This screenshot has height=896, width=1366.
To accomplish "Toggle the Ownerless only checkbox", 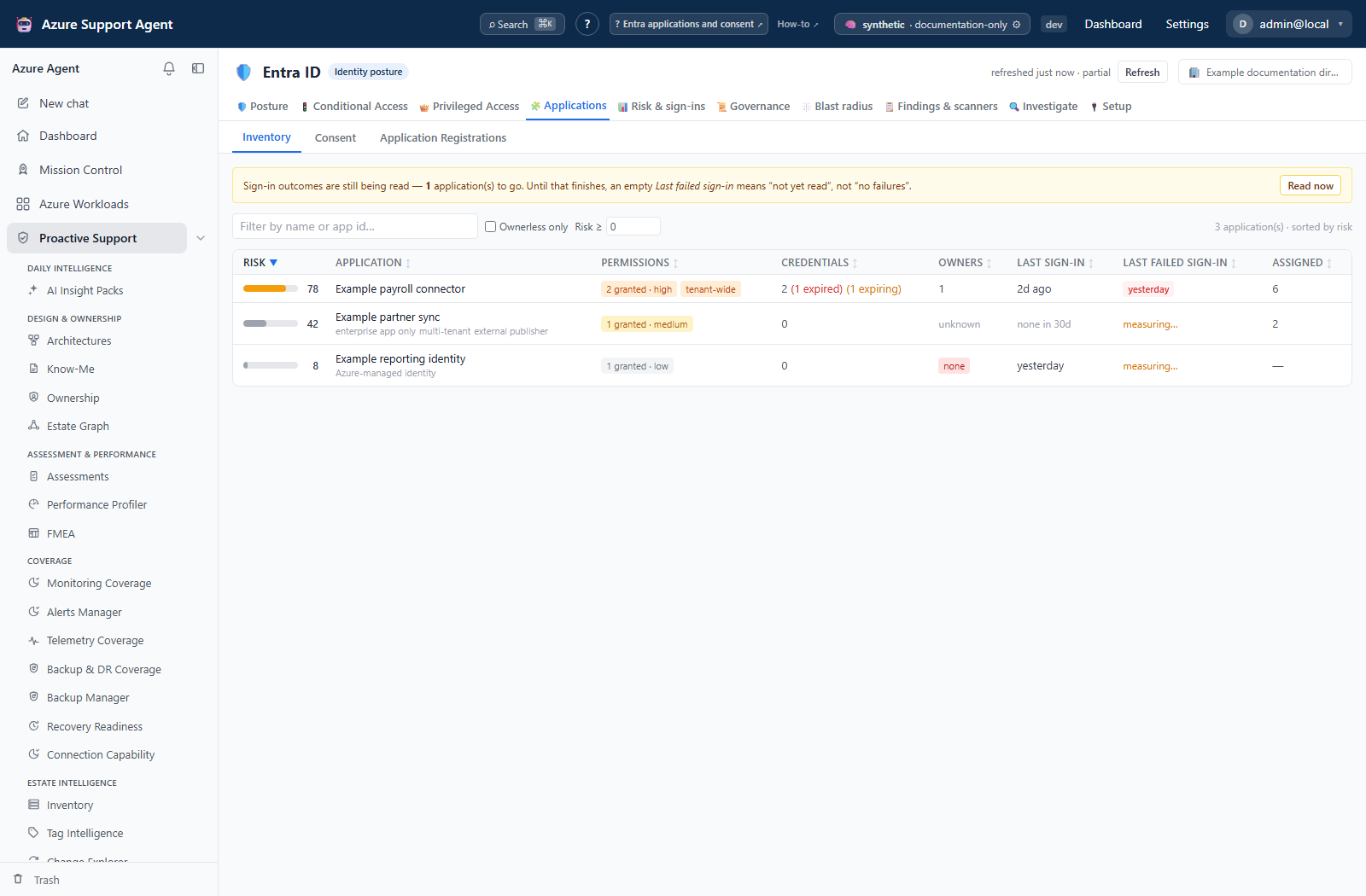I will coord(491,227).
